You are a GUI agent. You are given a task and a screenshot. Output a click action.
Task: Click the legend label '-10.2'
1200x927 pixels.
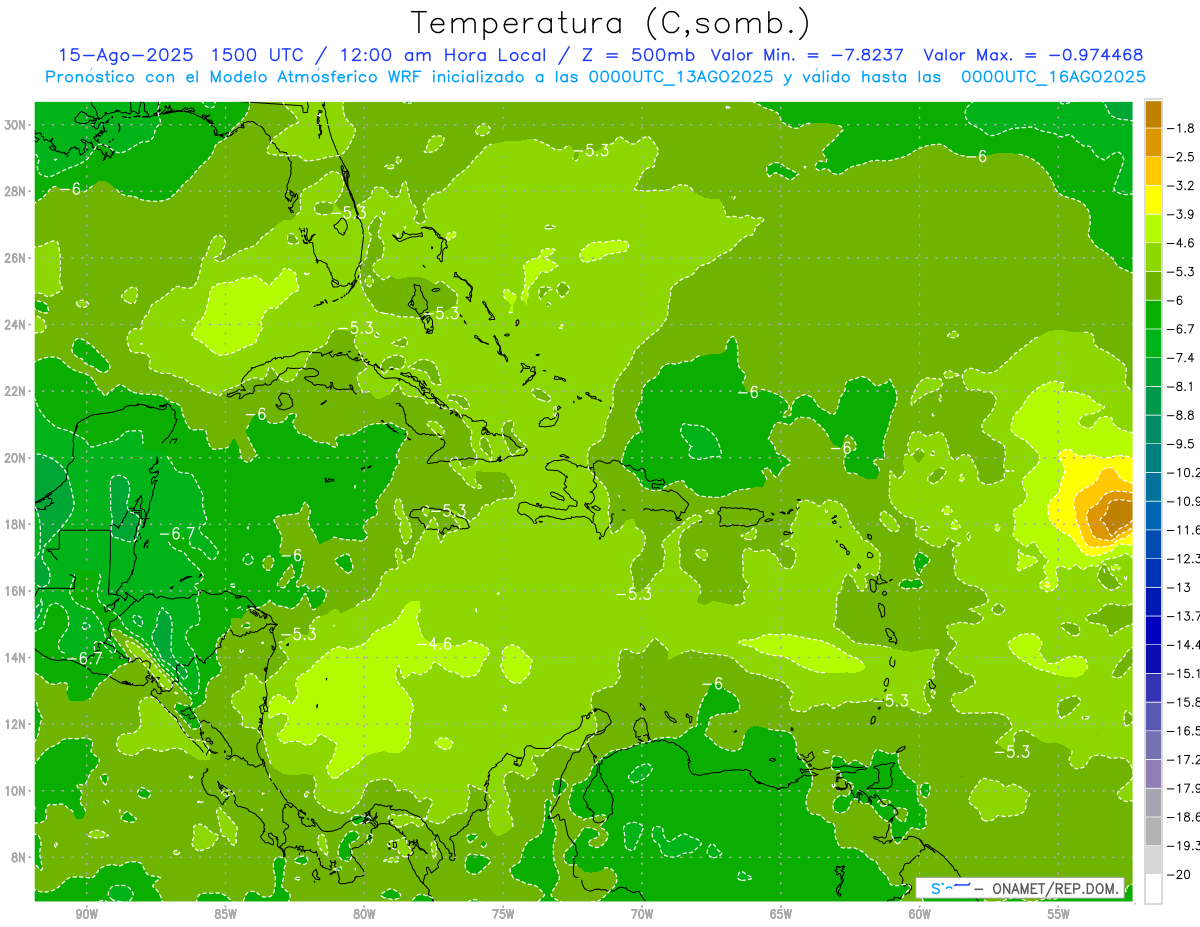1185,472
